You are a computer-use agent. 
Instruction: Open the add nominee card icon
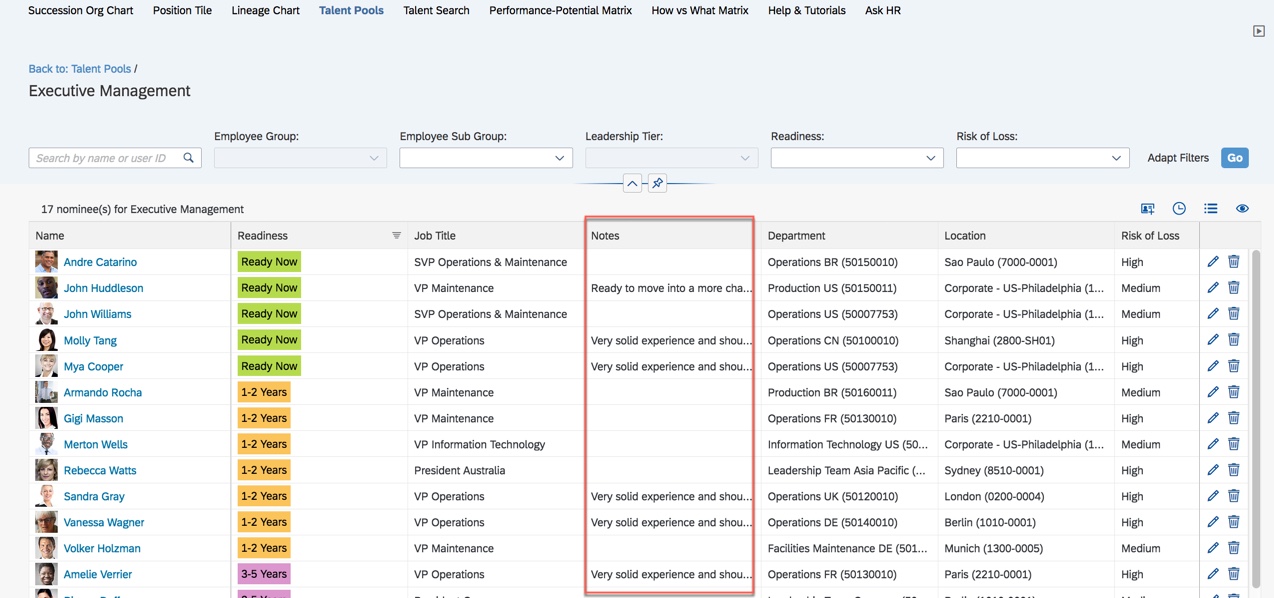point(1147,208)
